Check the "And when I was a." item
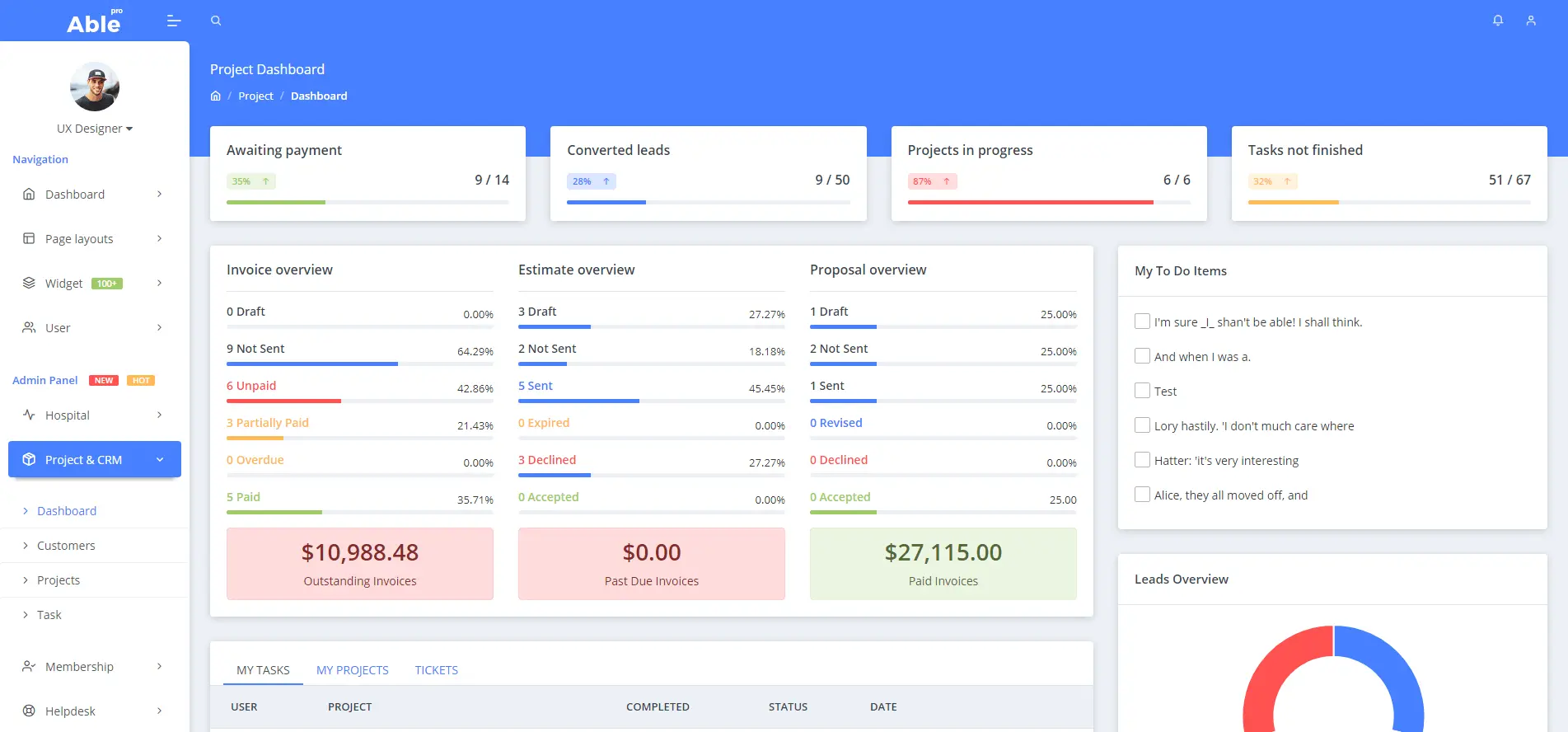This screenshot has height=732, width=1568. (1142, 356)
